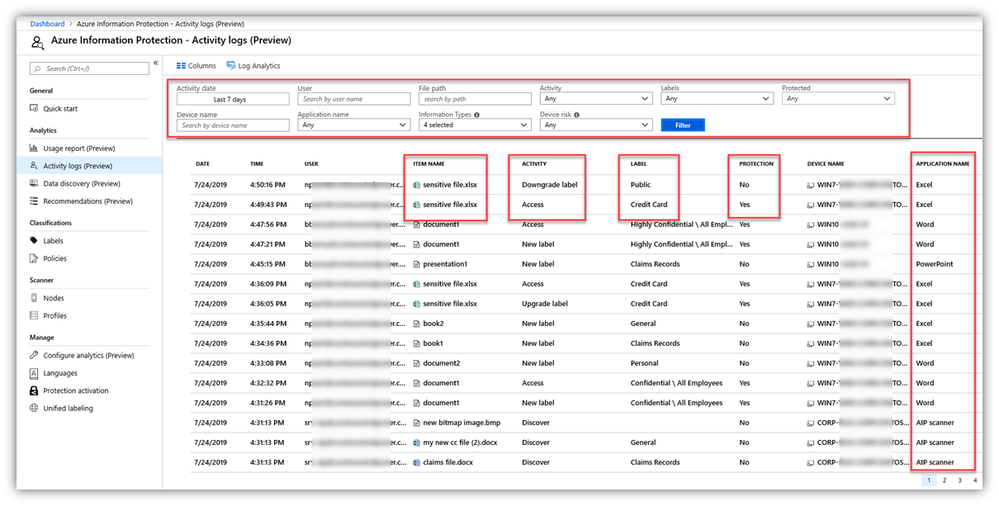The width and height of the screenshot is (999, 506).
Task: Click the Public label cell
Action: (640, 185)
